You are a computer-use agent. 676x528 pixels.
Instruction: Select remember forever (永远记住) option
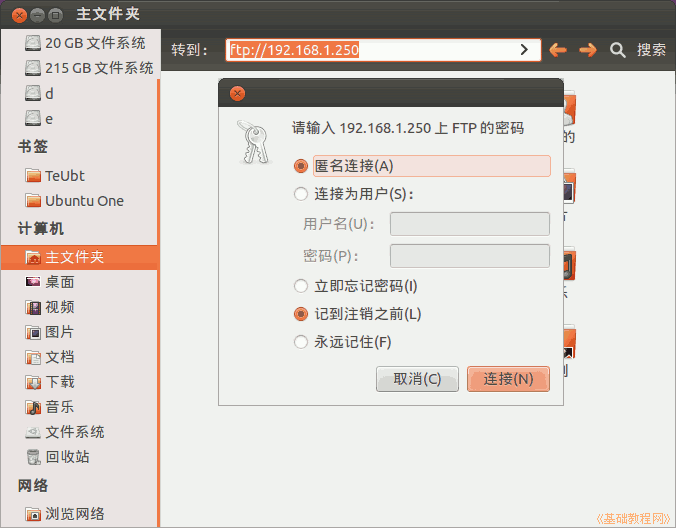click(x=301, y=342)
